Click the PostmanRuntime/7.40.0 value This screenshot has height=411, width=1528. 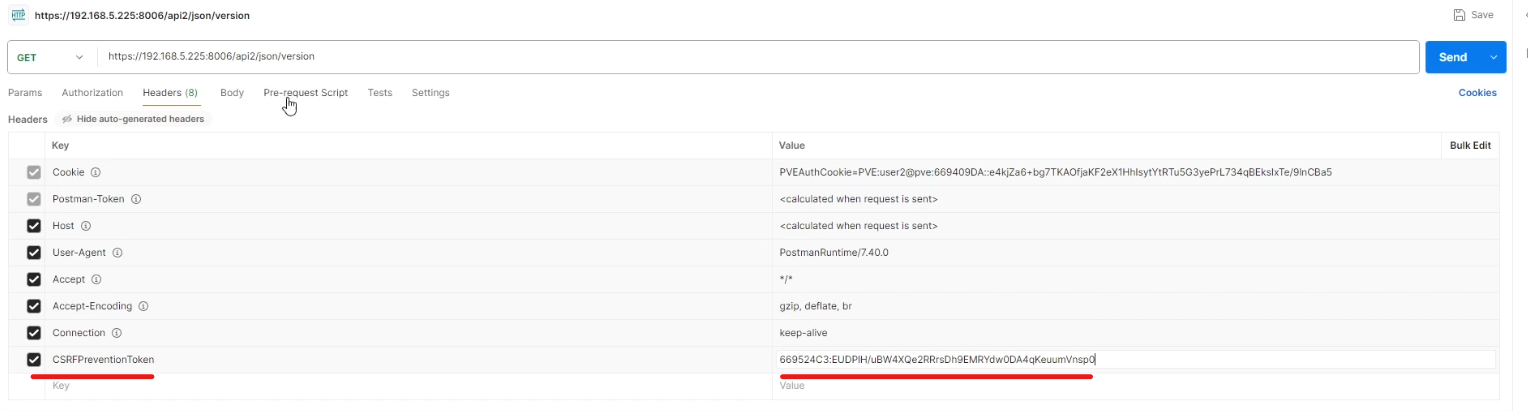coord(834,253)
